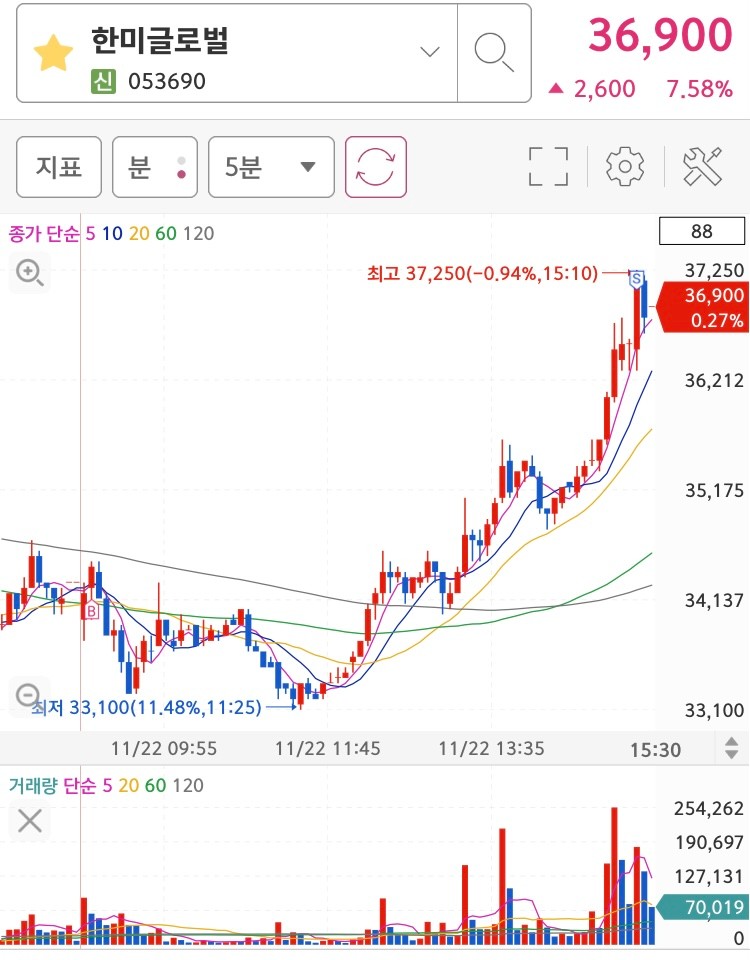Image resolution: width=750 pixels, height=960 pixels.
Task: Toggle the yellow favorite star for 한미글로벌
Action: click(53, 53)
